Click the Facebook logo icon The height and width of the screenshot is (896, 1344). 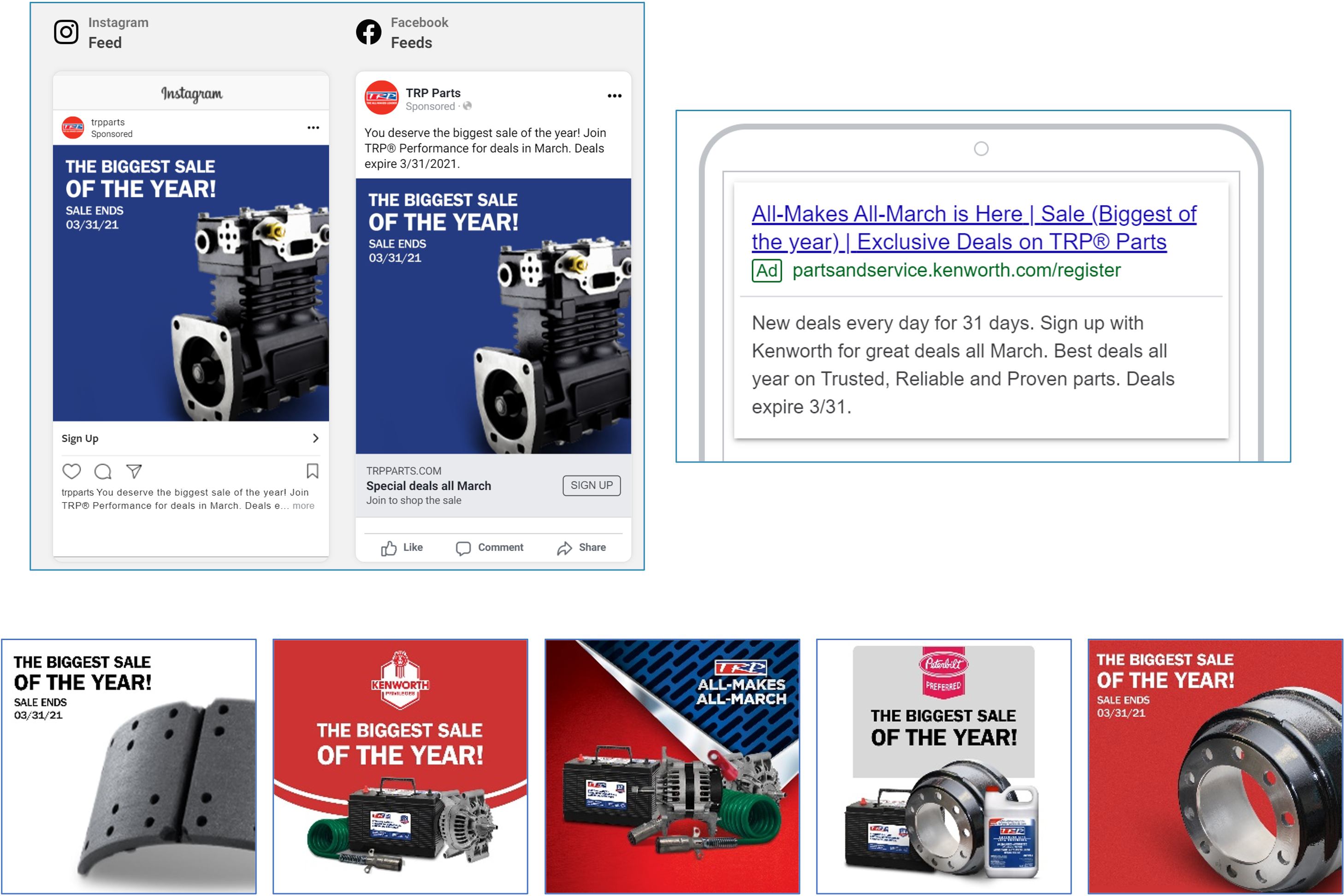pyautogui.click(x=368, y=32)
